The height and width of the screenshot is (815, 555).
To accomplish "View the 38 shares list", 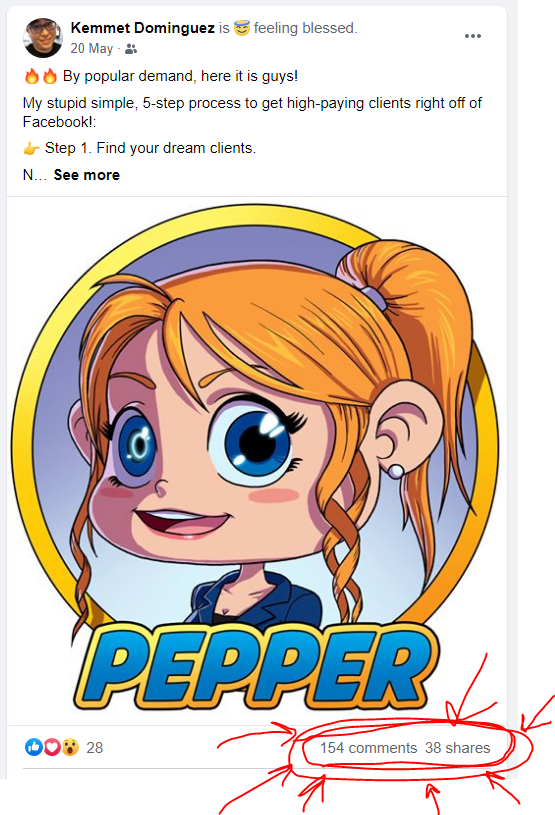I will click(x=457, y=748).
